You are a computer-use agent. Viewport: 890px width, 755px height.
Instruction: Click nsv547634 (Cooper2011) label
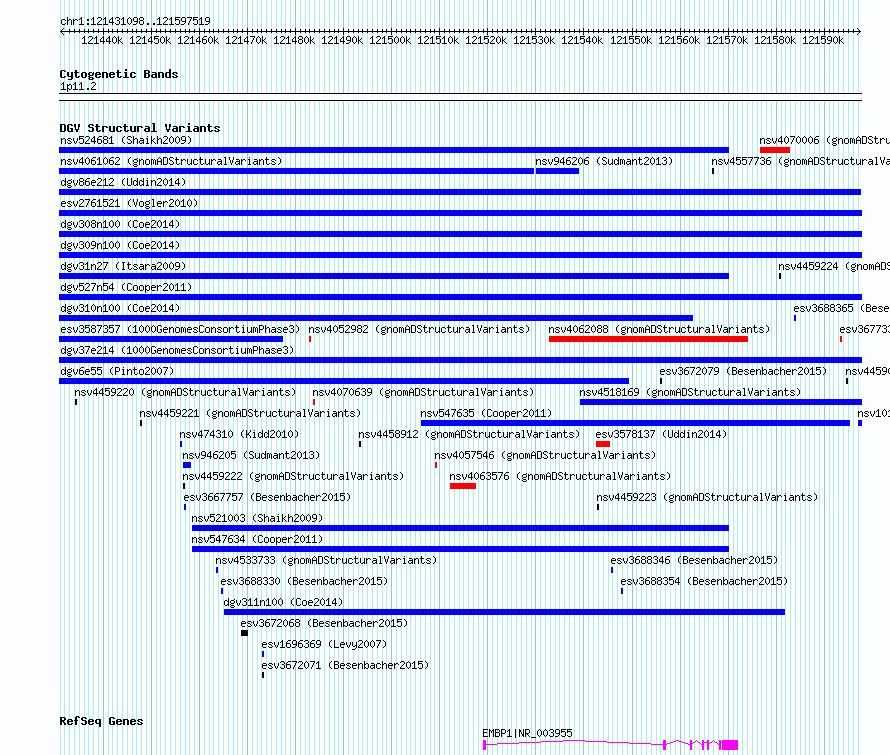coord(257,539)
